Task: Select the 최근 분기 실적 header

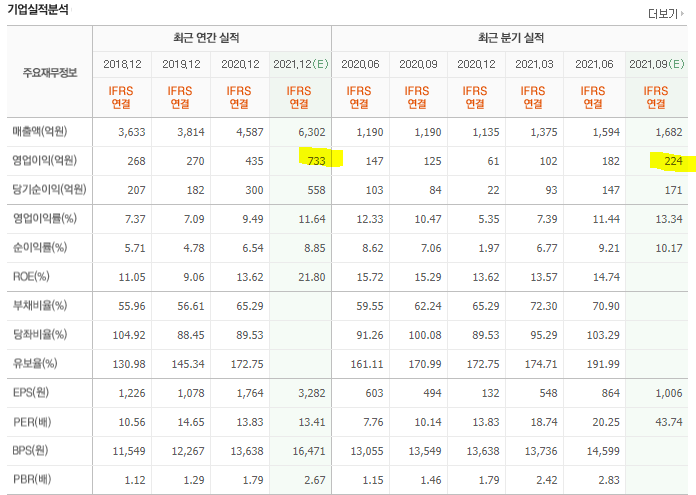Action: (510, 38)
